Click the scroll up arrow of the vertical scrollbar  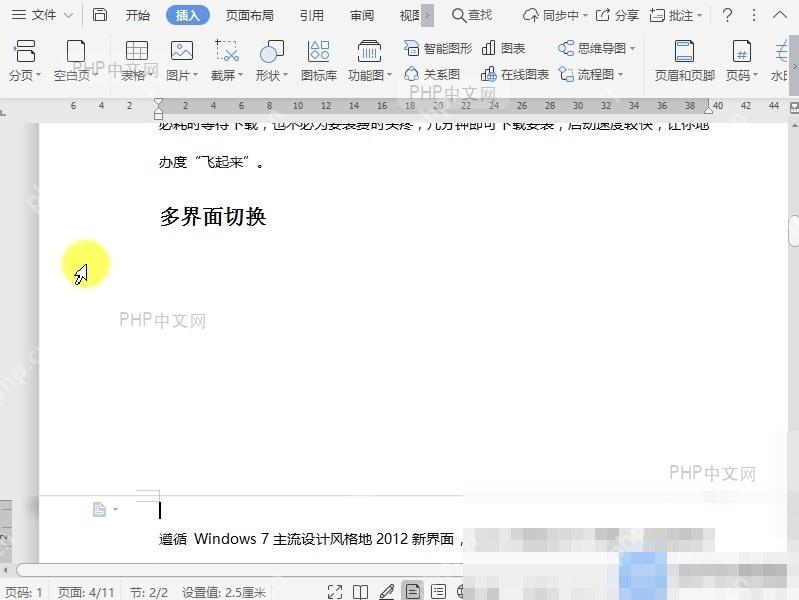794,124
